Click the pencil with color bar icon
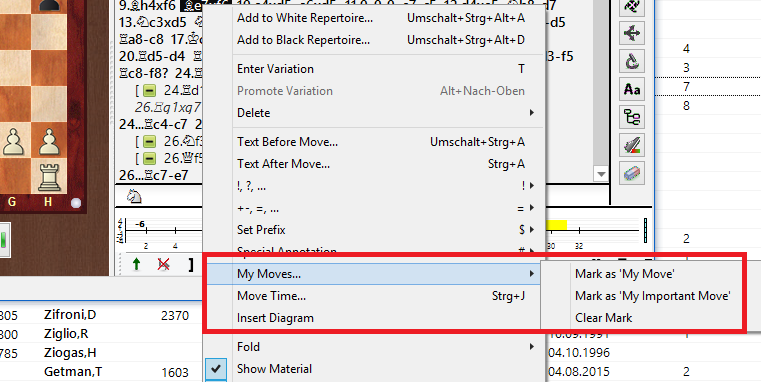The height and width of the screenshot is (383, 761). point(631,145)
